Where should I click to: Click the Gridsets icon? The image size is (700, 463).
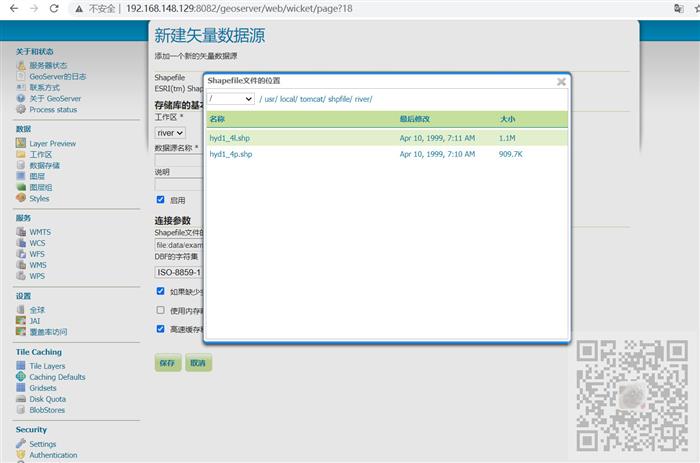pyautogui.click(x=21, y=388)
